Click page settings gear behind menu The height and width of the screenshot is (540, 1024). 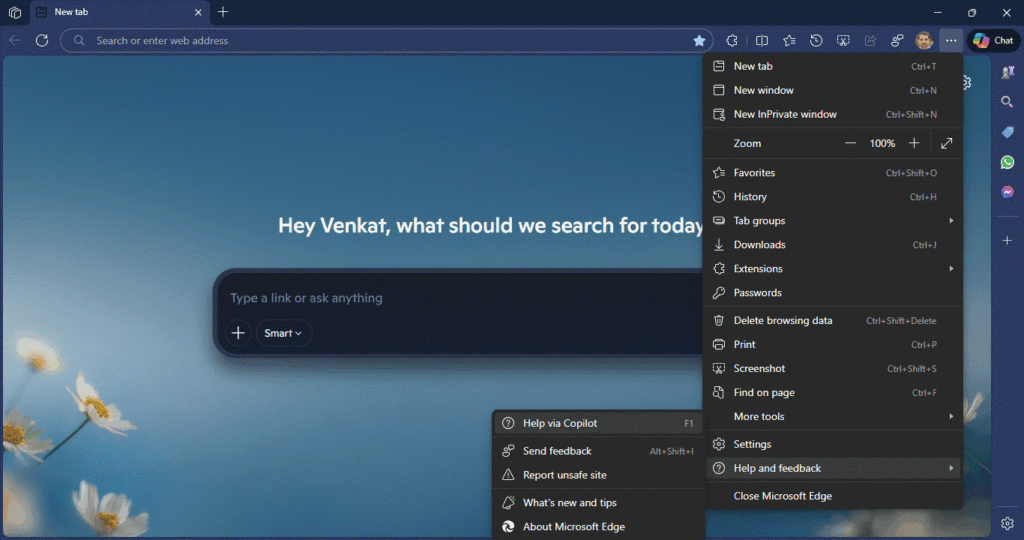967,82
